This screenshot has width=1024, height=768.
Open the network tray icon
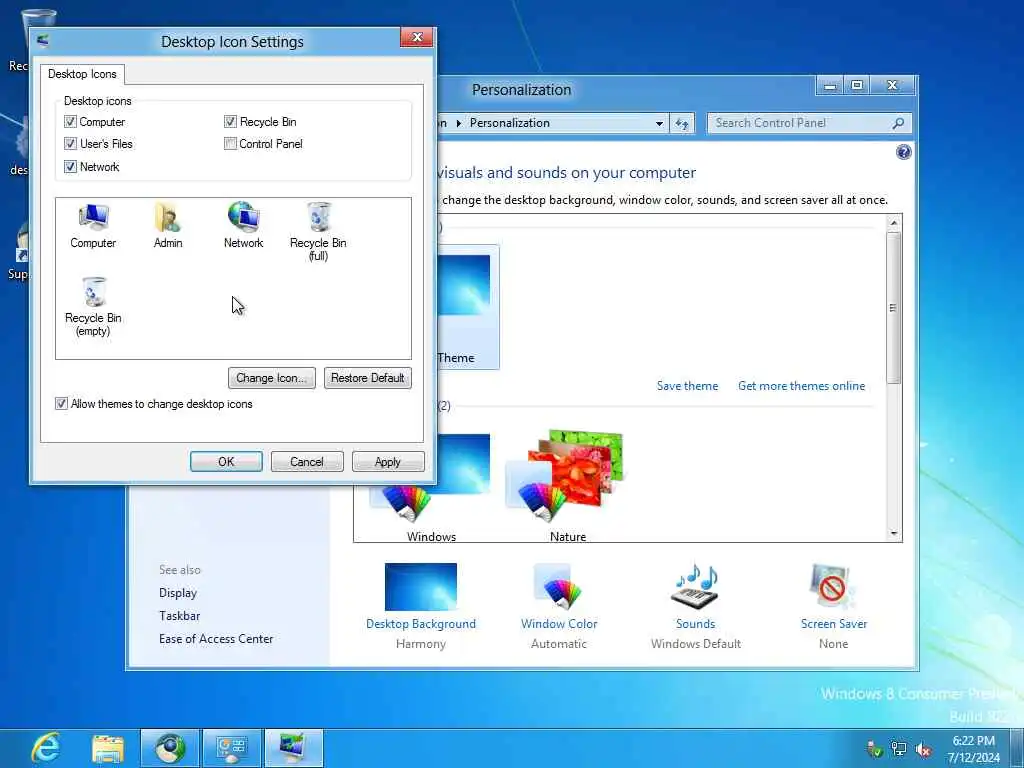click(899, 749)
